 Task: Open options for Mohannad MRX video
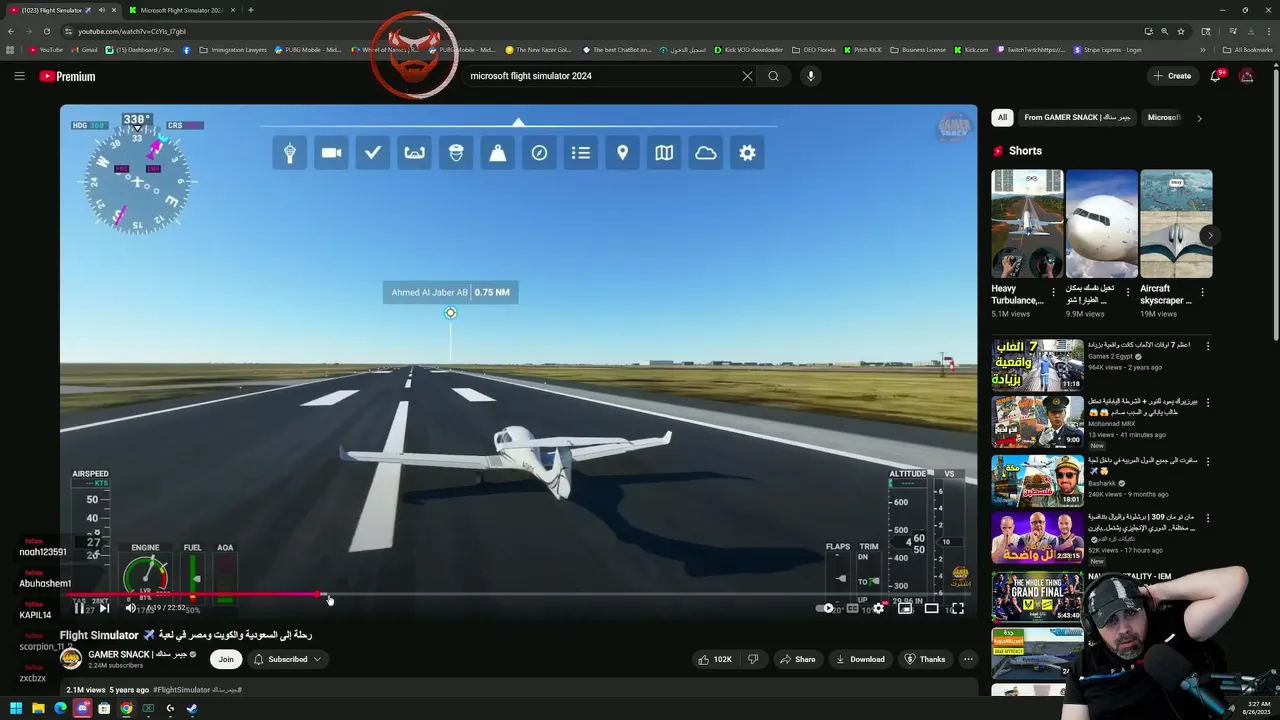click(x=1208, y=403)
